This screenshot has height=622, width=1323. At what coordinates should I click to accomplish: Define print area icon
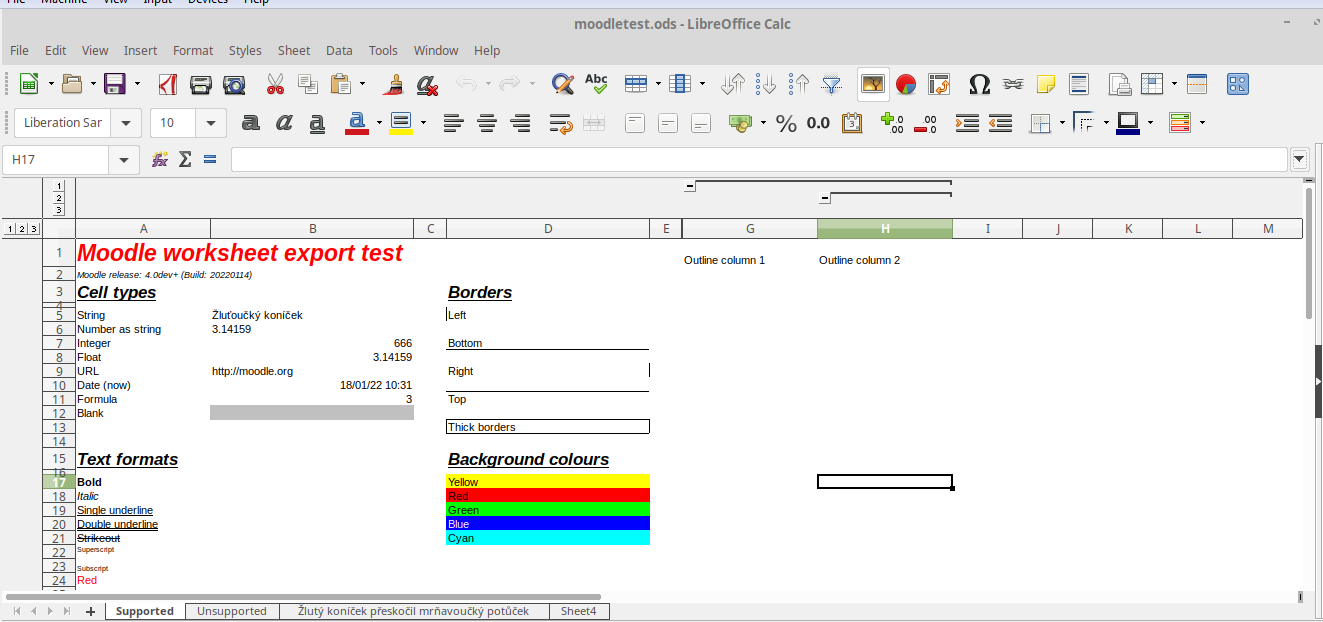click(1120, 84)
